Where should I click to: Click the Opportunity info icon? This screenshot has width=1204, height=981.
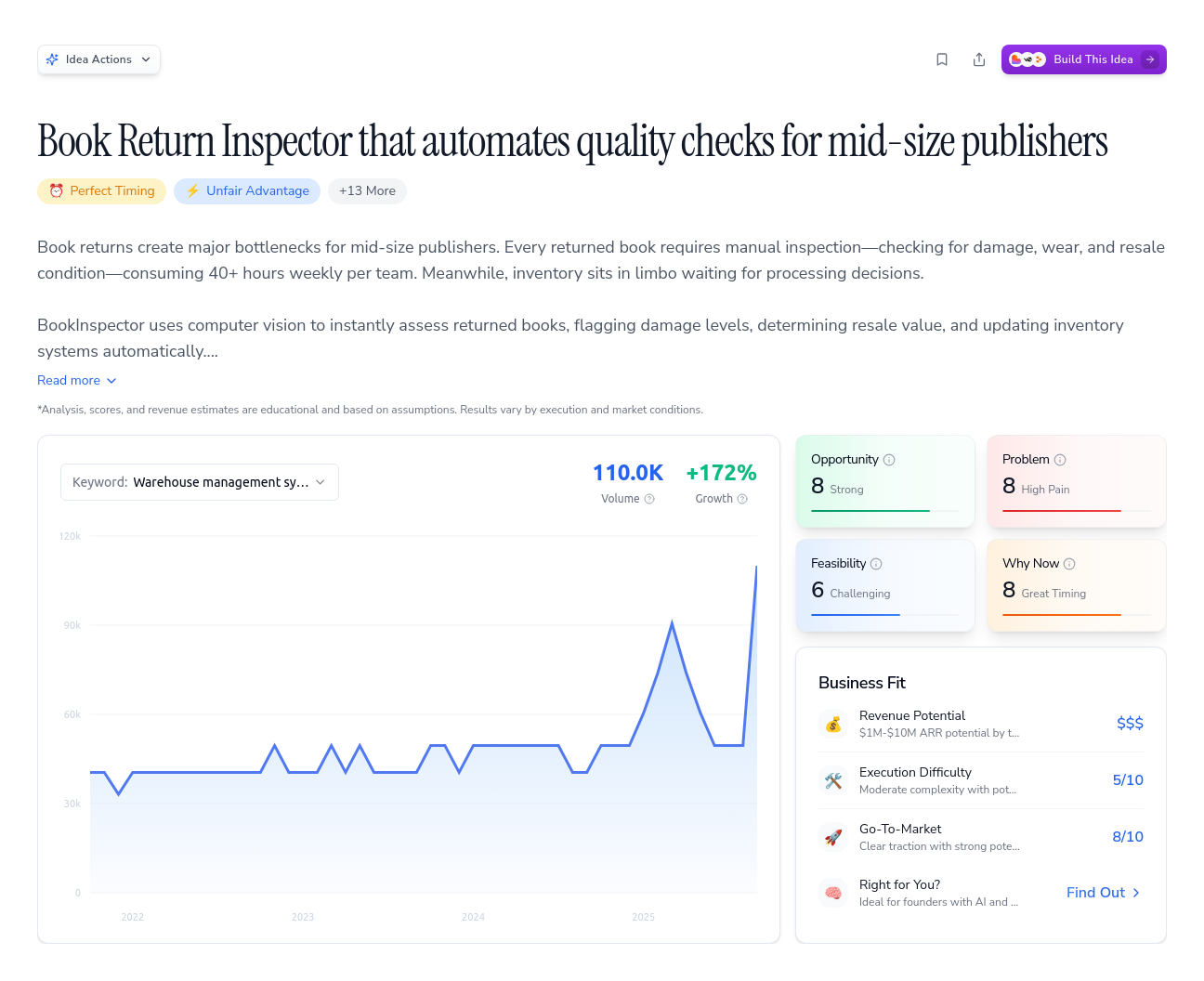[x=889, y=459]
